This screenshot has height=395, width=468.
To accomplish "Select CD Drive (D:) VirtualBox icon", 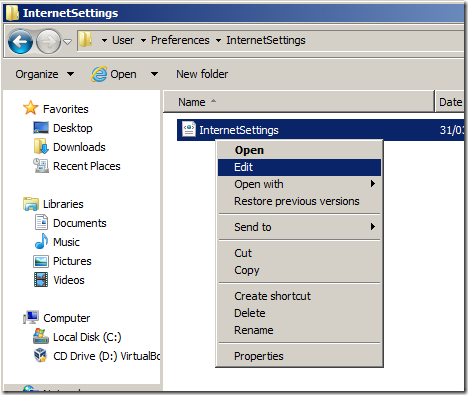I will 41,356.
